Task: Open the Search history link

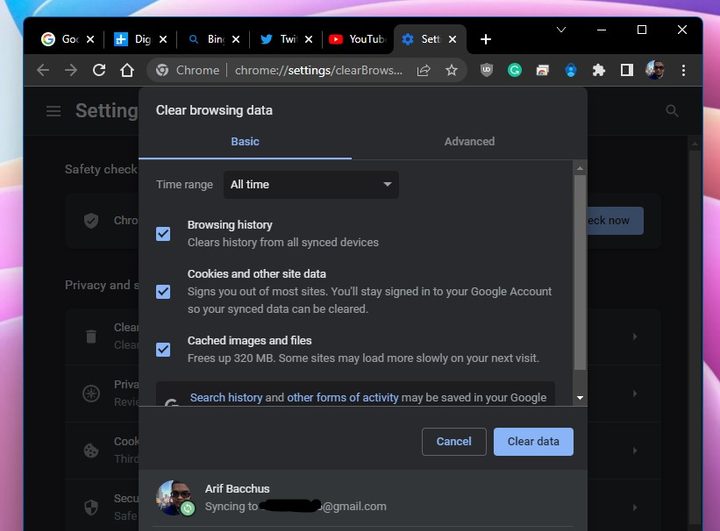Action: click(x=226, y=398)
